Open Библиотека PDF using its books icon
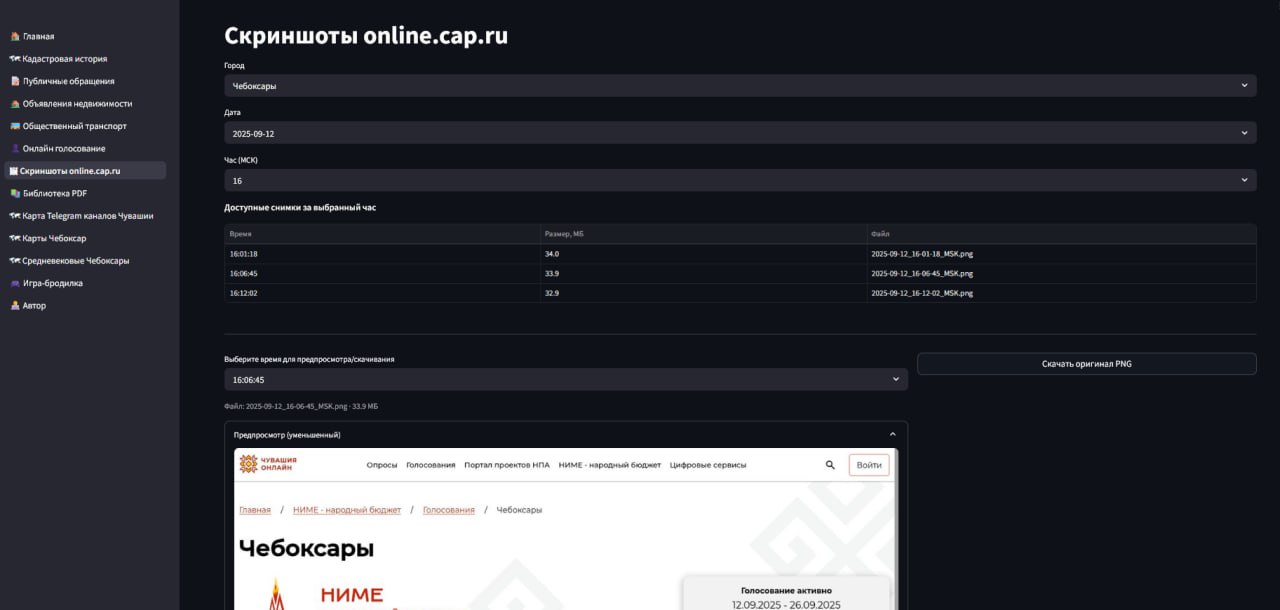The image size is (1280, 610). pyautogui.click(x=13, y=193)
